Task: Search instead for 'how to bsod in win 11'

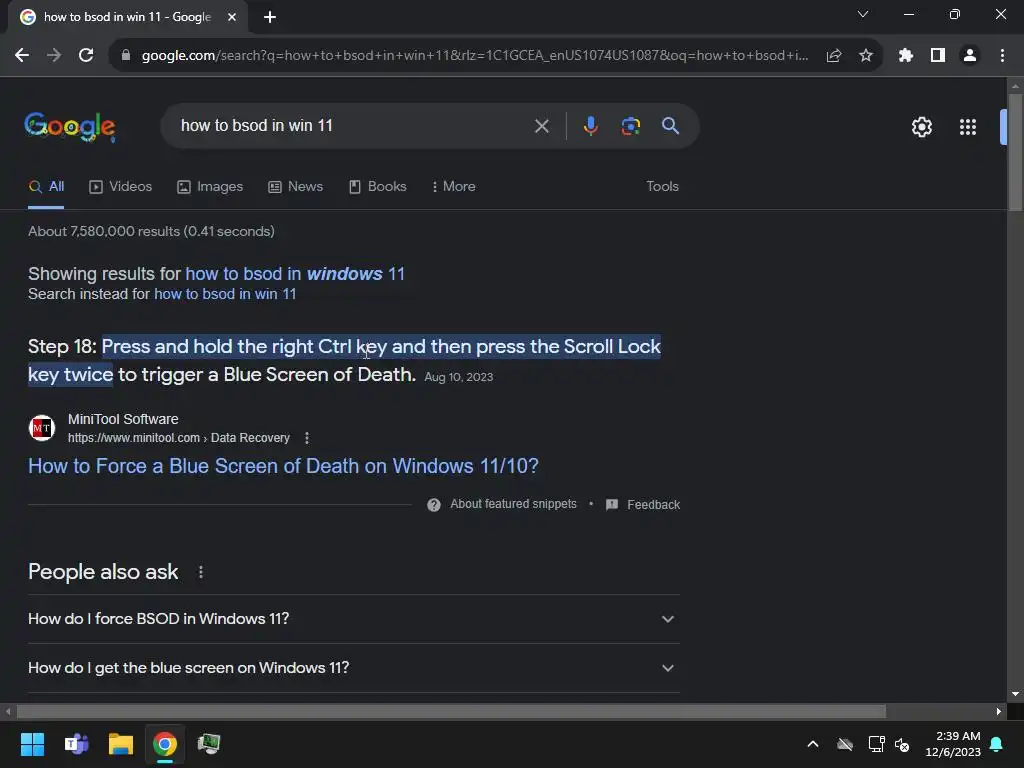Action: 225,294
